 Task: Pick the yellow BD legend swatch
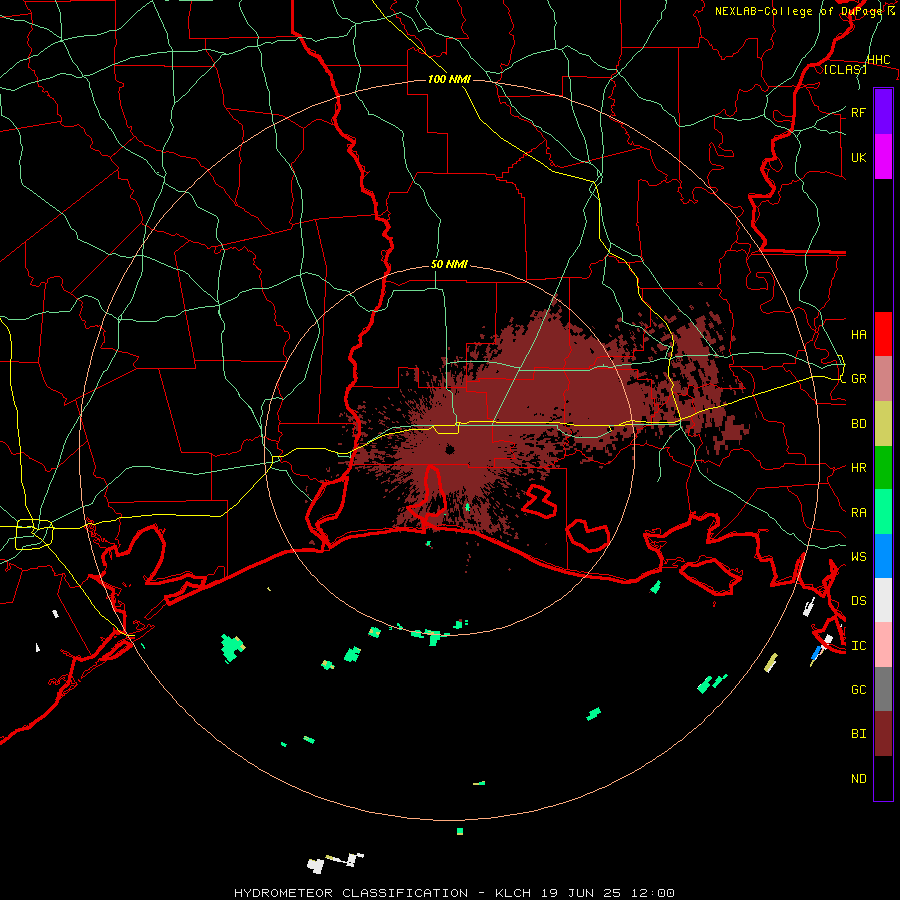click(x=883, y=423)
